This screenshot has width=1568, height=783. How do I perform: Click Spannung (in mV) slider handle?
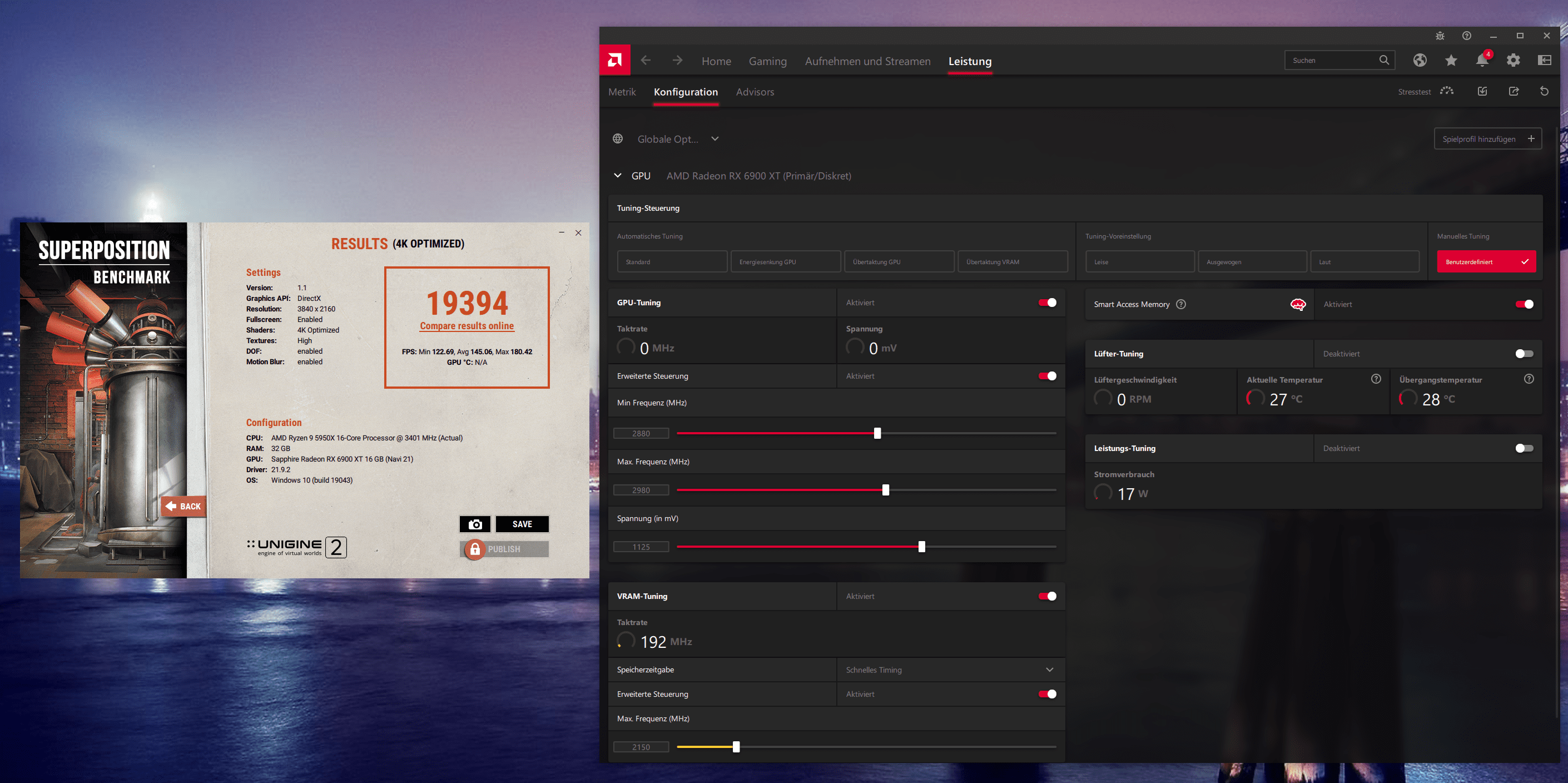click(x=921, y=547)
